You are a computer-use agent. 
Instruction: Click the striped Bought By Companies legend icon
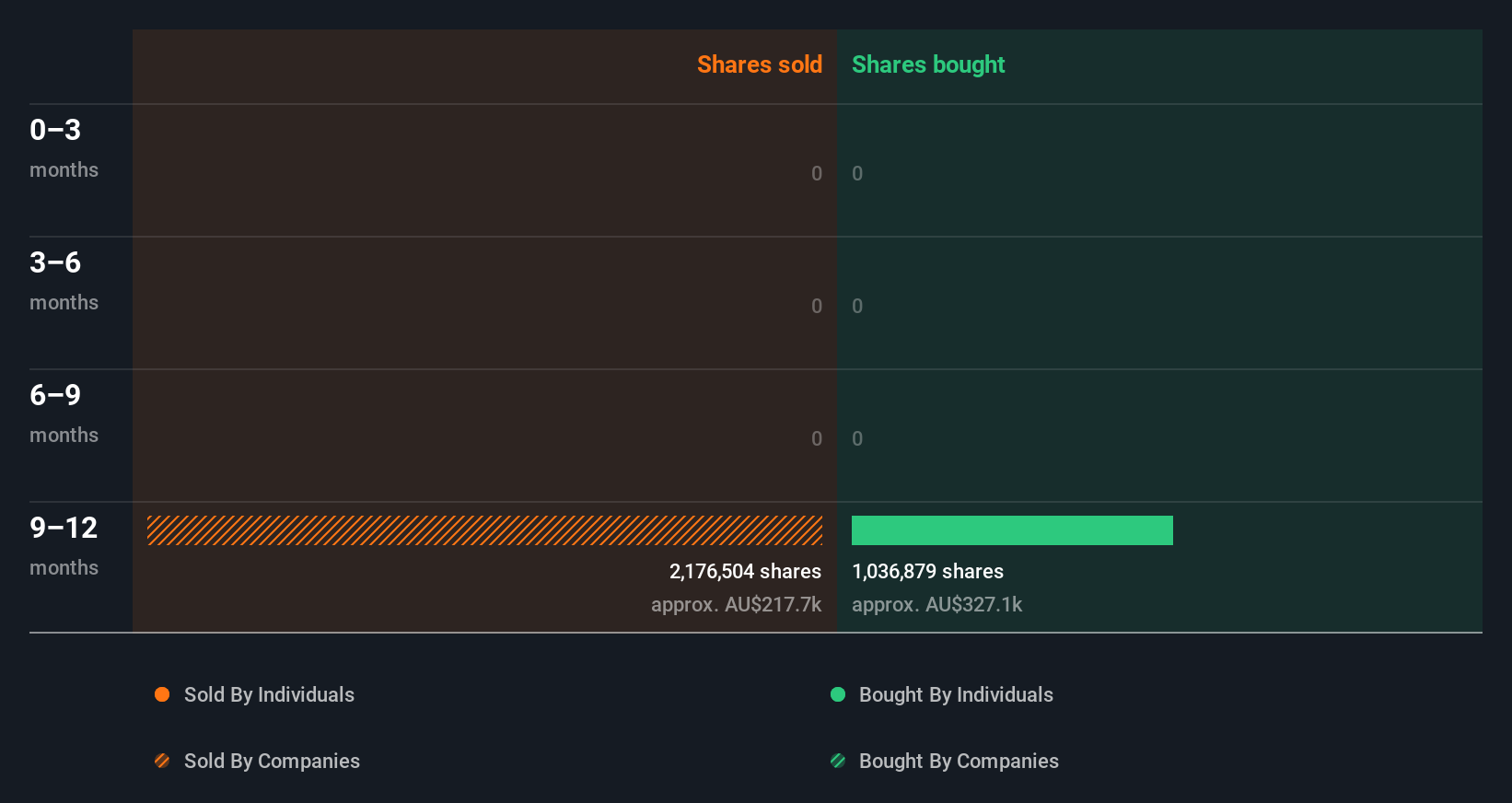pyautogui.click(x=838, y=761)
